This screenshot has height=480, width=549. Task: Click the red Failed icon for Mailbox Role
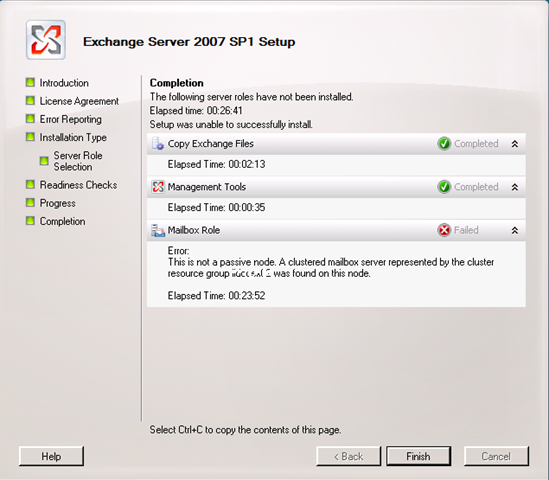pos(444,230)
